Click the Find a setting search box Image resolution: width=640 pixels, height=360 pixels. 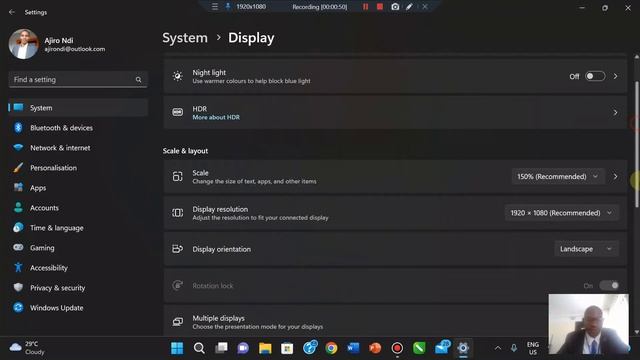tap(78, 80)
